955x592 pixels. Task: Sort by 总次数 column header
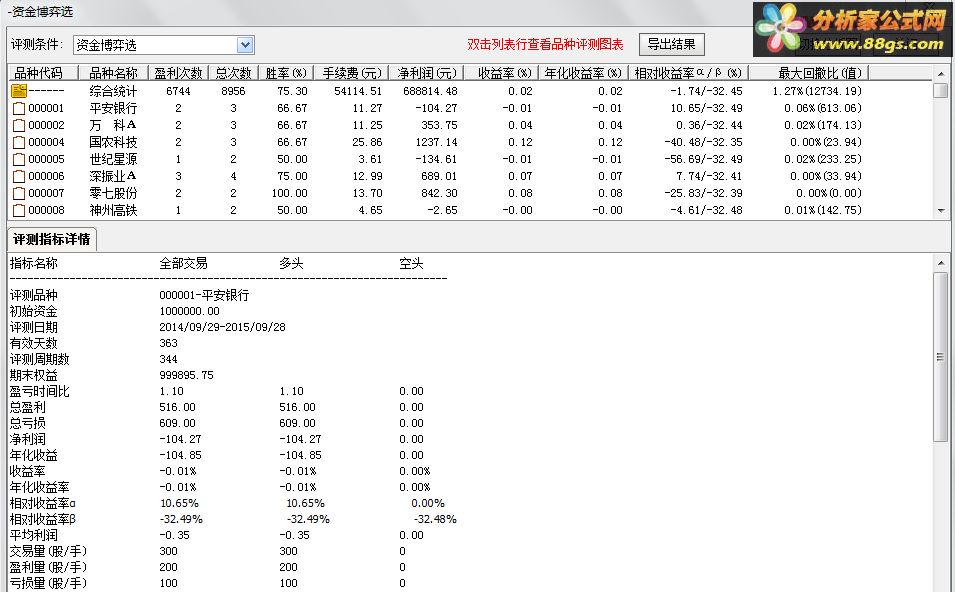coord(233,73)
